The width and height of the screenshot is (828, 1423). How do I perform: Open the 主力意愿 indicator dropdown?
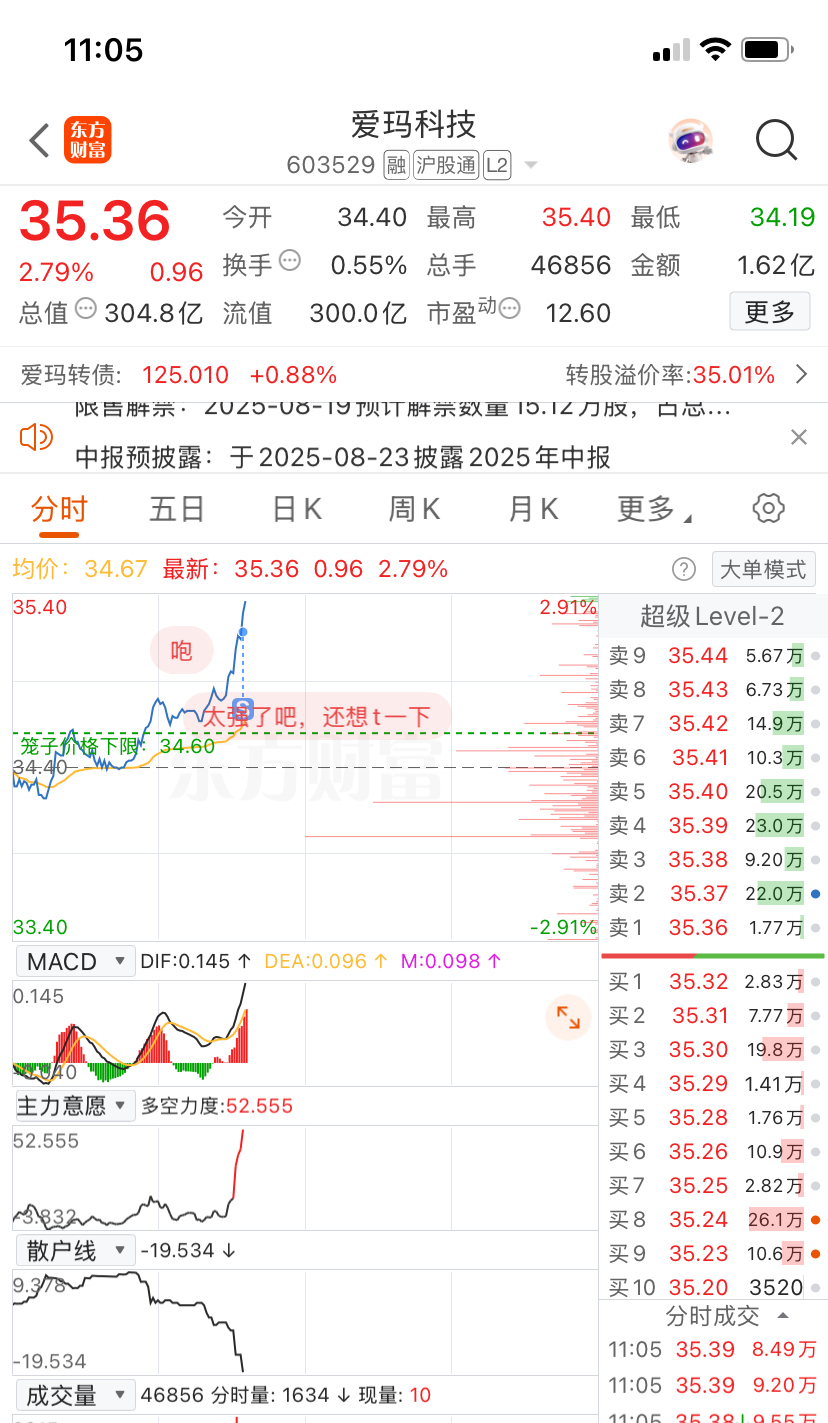point(75,1105)
